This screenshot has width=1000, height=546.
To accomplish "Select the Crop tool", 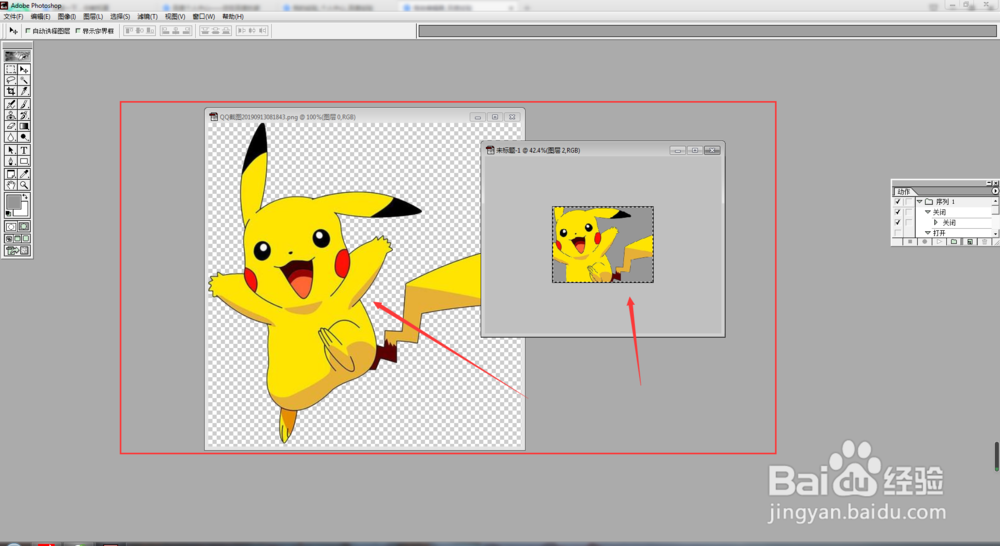I will [x=10, y=91].
